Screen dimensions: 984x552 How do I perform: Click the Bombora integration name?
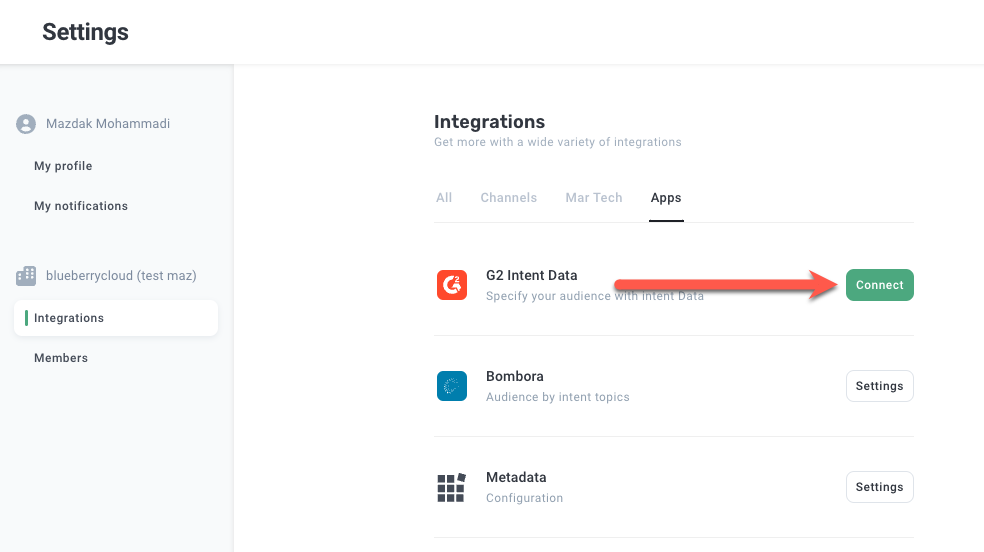point(514,377)
